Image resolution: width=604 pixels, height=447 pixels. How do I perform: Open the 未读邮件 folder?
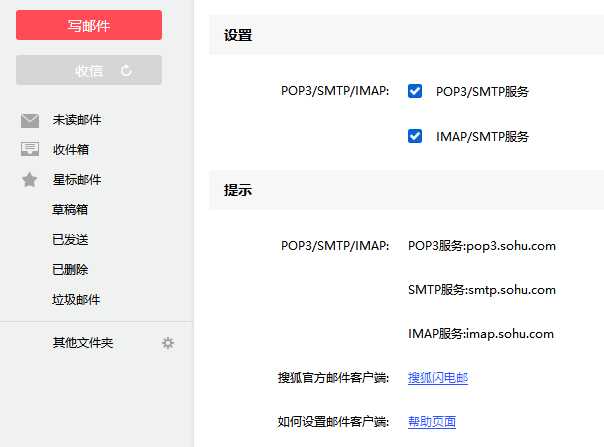coord(77,120)
